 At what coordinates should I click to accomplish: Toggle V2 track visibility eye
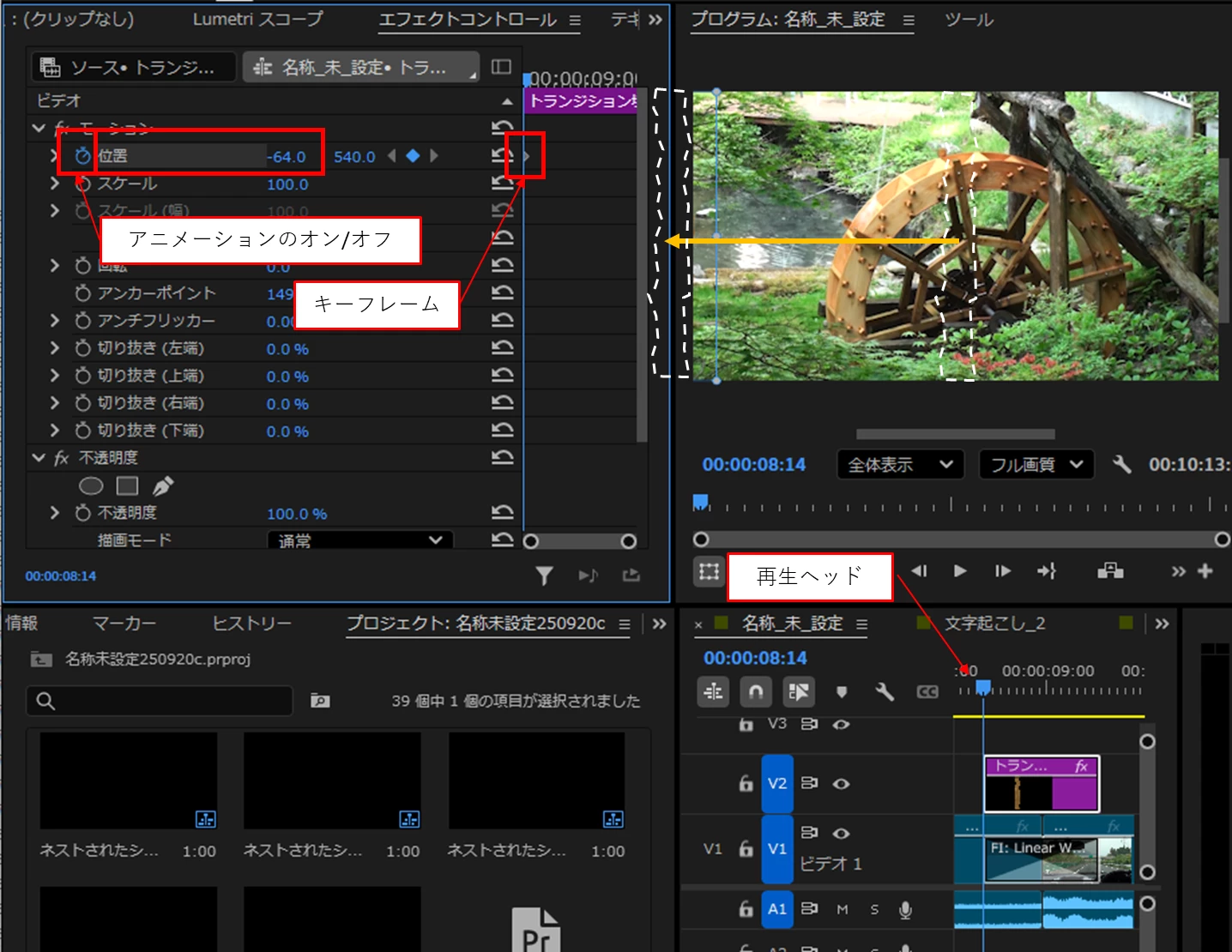[842, 784]
